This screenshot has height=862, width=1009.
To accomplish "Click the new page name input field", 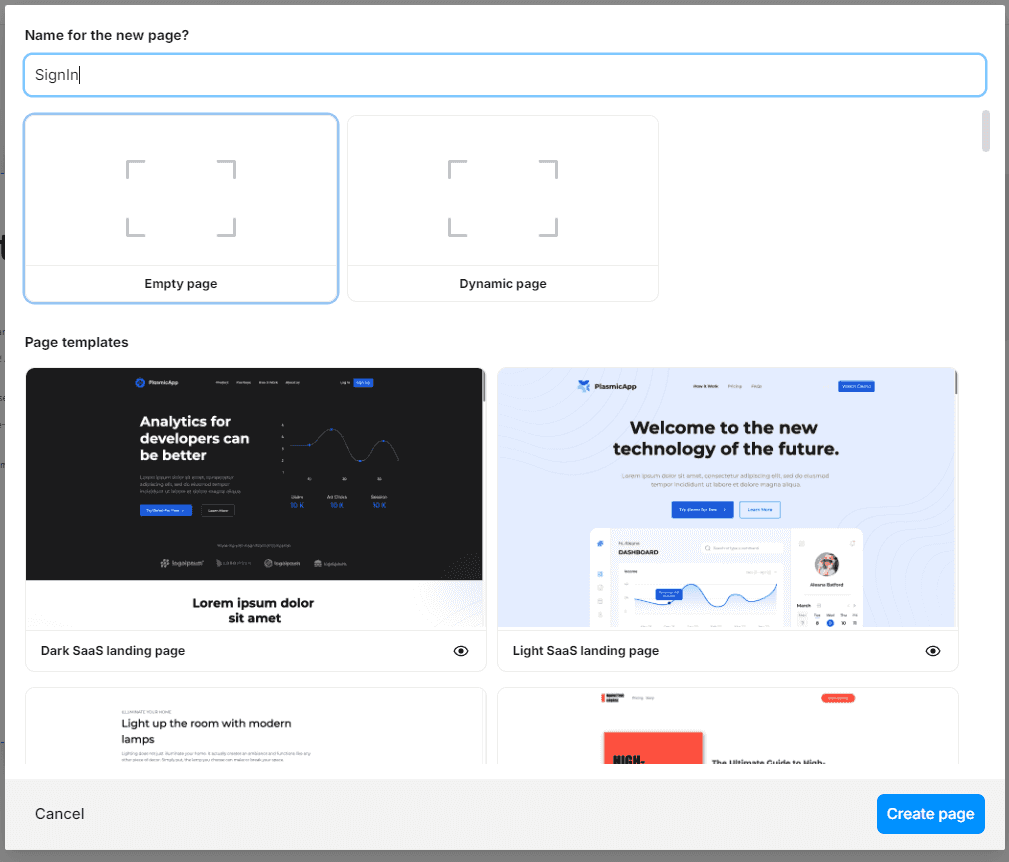I will (x=504, y=75).
